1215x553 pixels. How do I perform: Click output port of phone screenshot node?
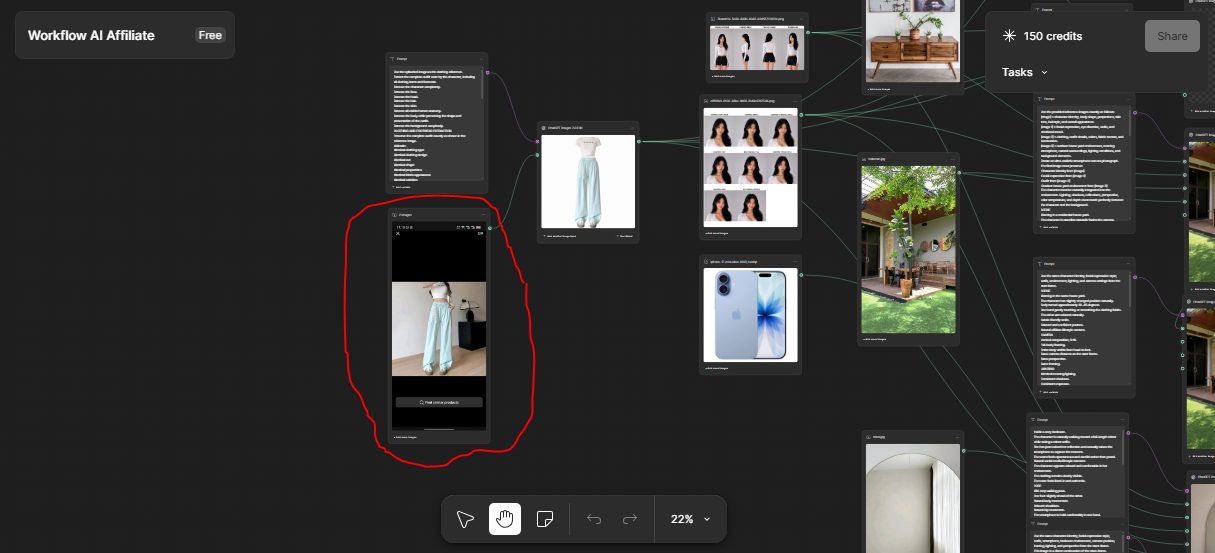click(490, 229)
